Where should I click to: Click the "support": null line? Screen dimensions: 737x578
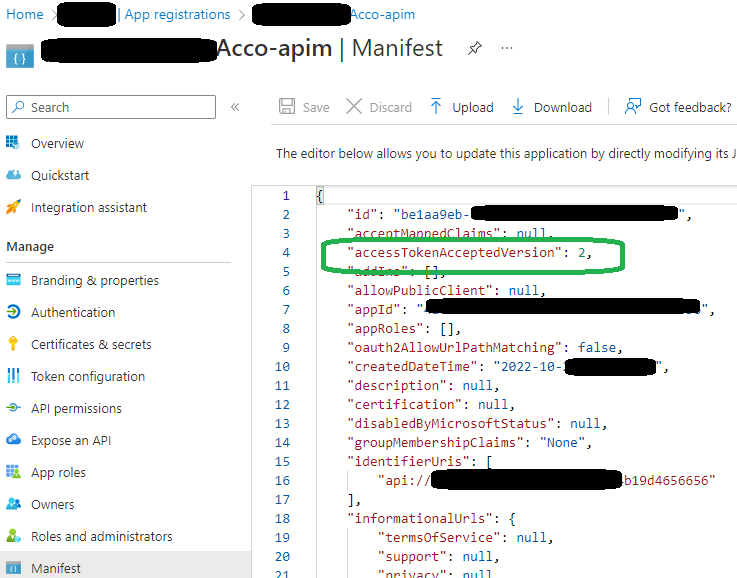(439, 556)
